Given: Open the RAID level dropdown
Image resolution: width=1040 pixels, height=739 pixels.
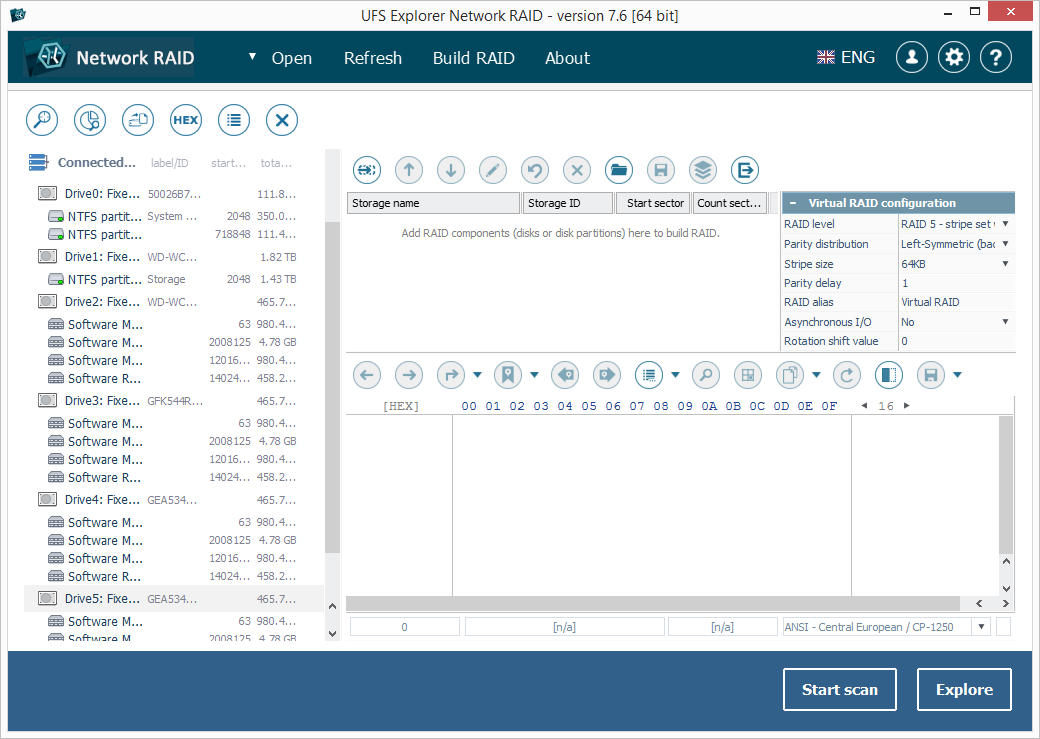Looking at the screenshot, I should 1006,224.
